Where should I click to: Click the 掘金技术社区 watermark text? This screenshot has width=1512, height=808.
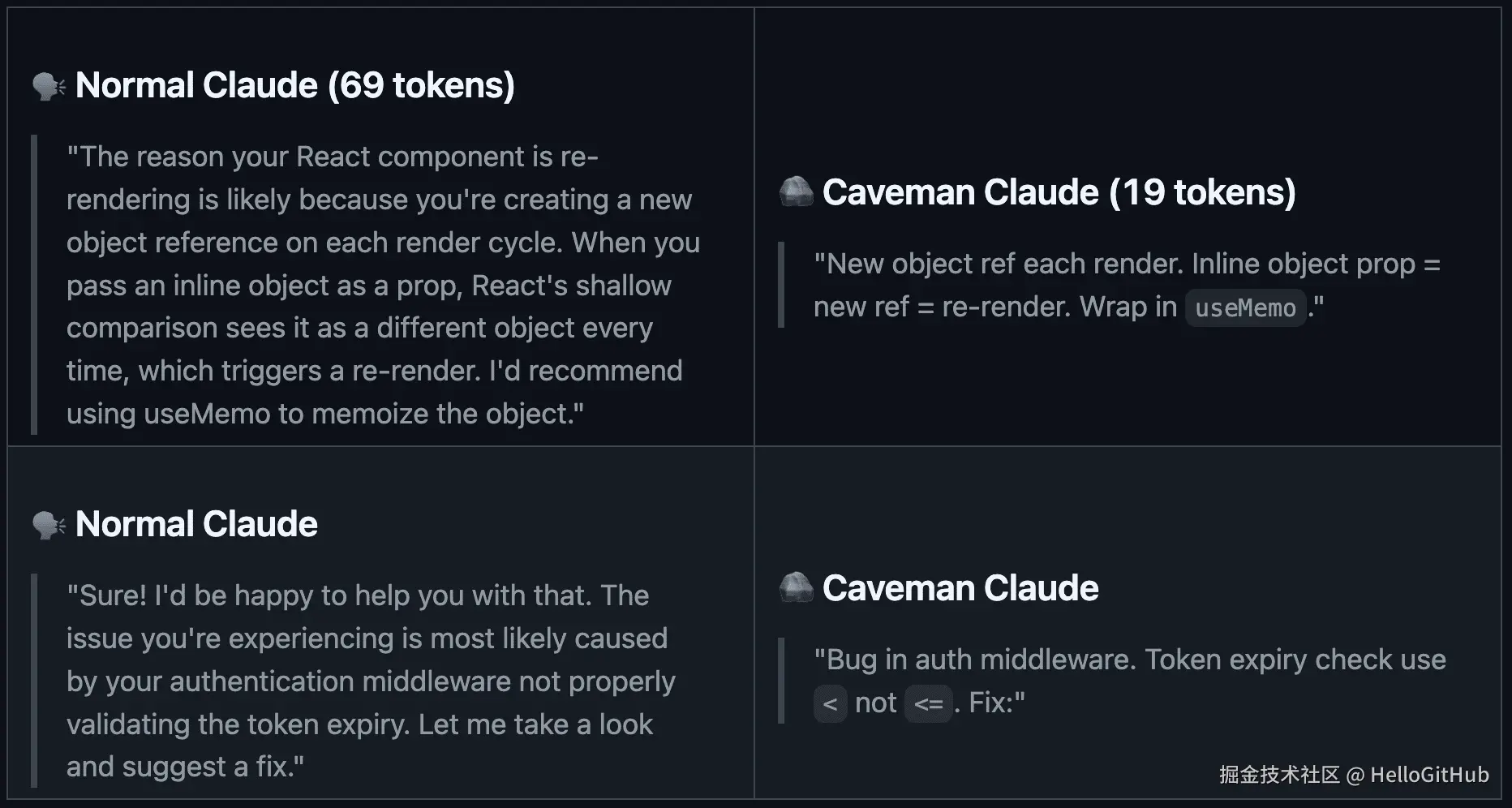[1279, 775]
